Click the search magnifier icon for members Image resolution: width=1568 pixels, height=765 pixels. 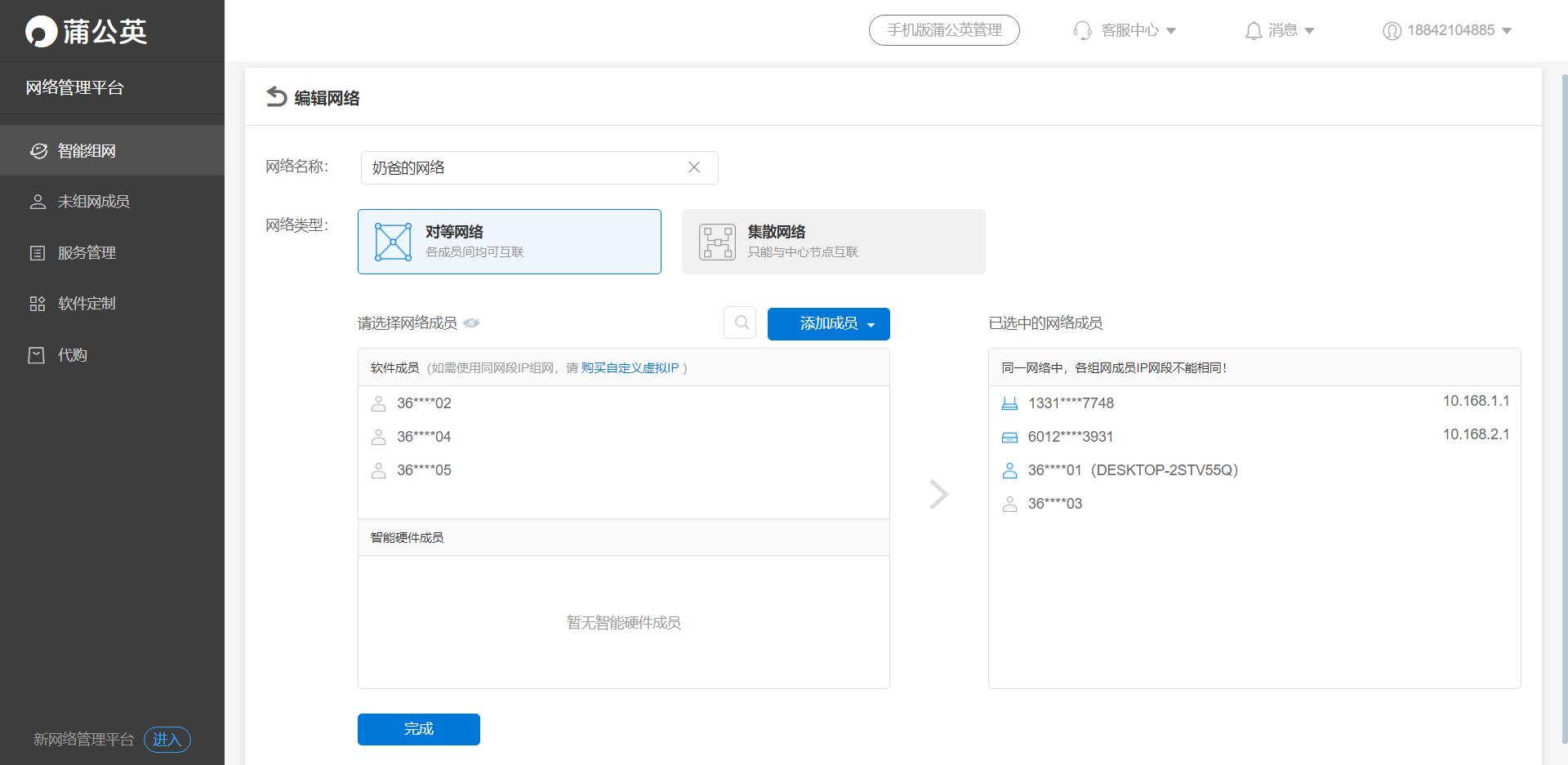[x=741, y=323]
